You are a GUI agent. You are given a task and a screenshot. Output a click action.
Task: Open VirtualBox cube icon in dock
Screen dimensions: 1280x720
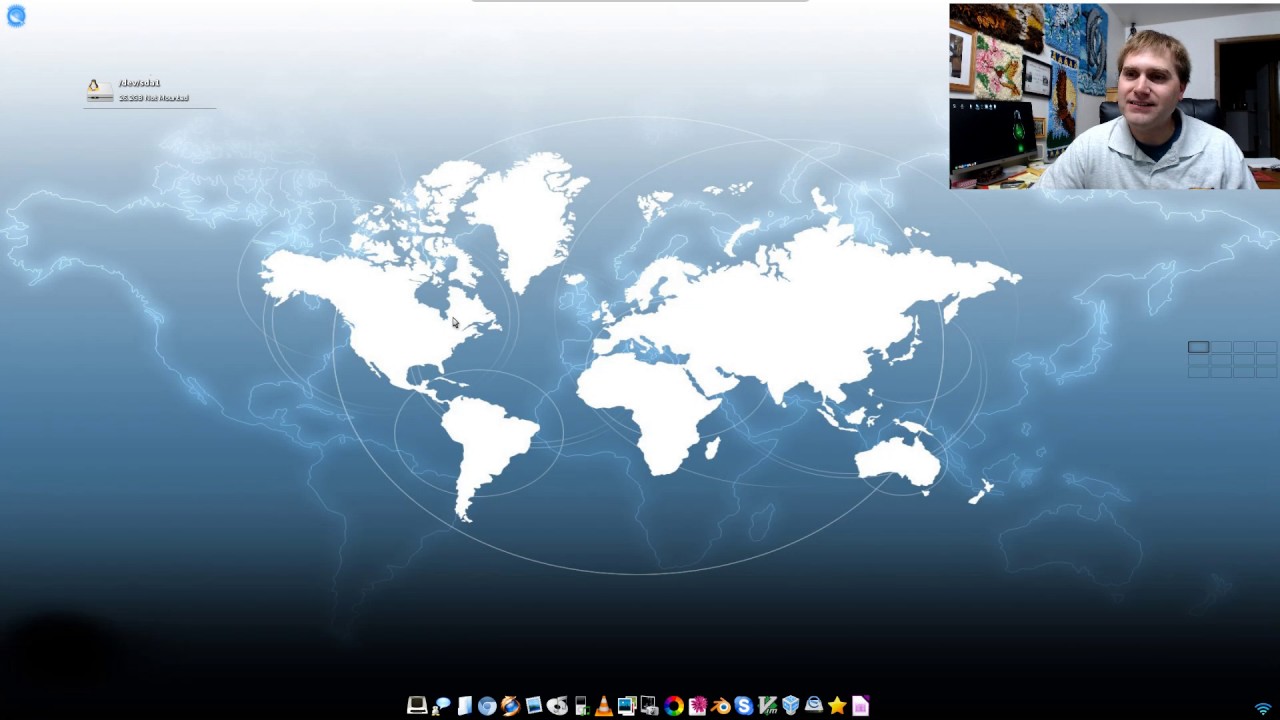790,706
